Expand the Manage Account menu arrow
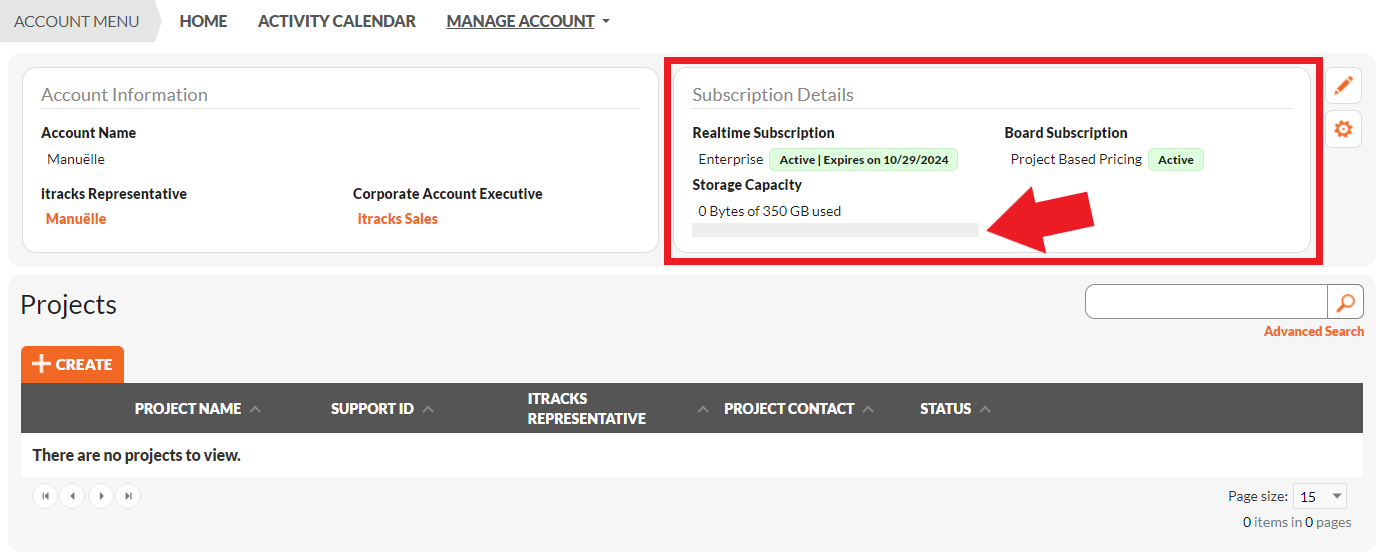 tap(606, 22)
